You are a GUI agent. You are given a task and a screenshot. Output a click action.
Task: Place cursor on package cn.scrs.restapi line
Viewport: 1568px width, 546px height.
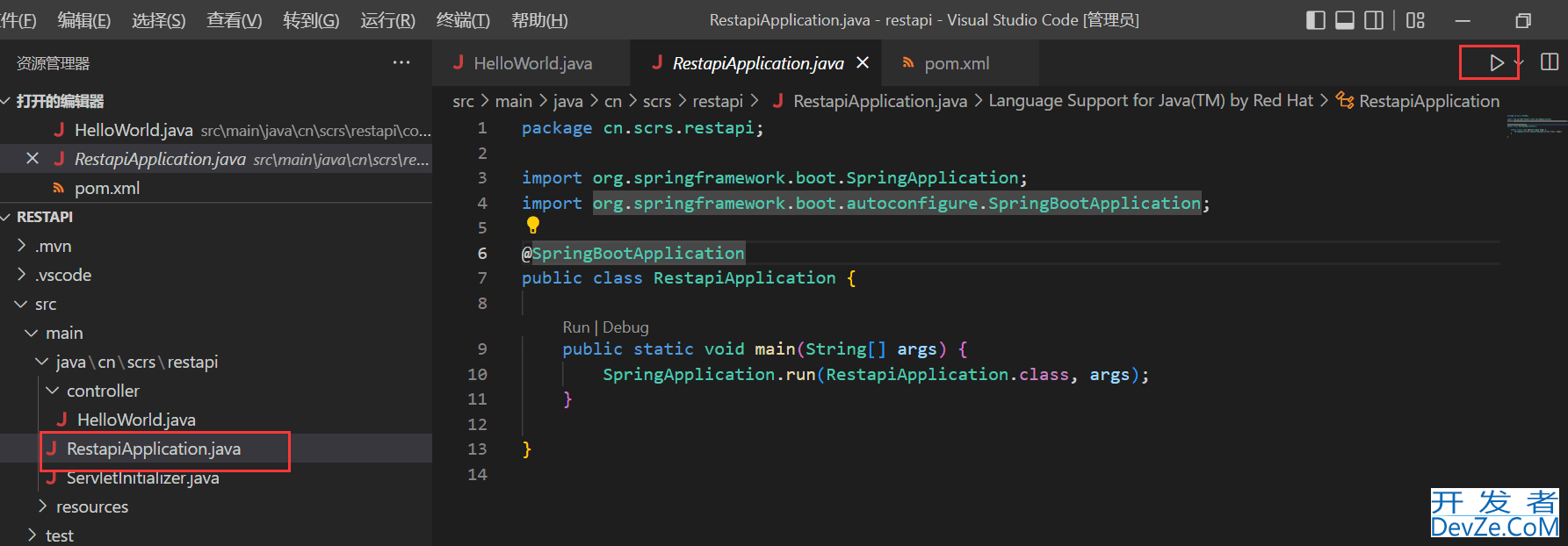point(642,127)
